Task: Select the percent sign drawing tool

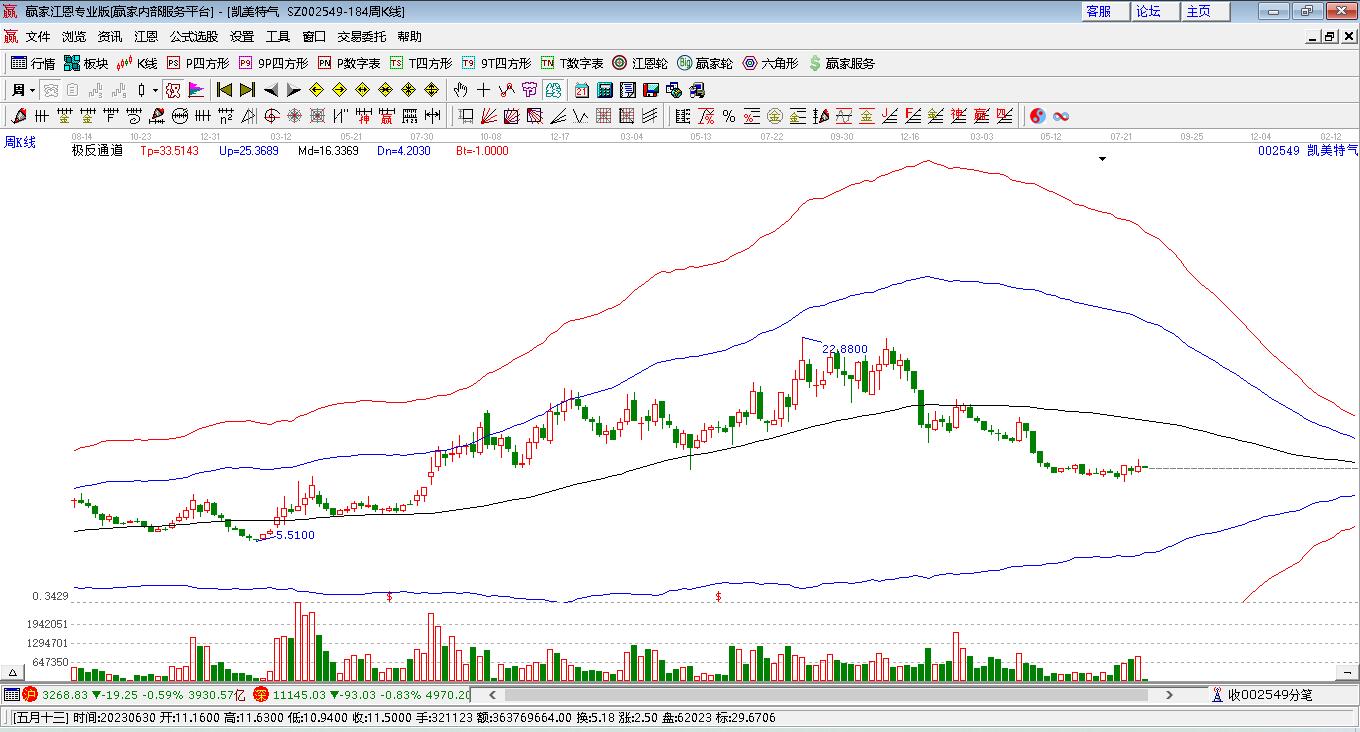Action: pos(729,116)
